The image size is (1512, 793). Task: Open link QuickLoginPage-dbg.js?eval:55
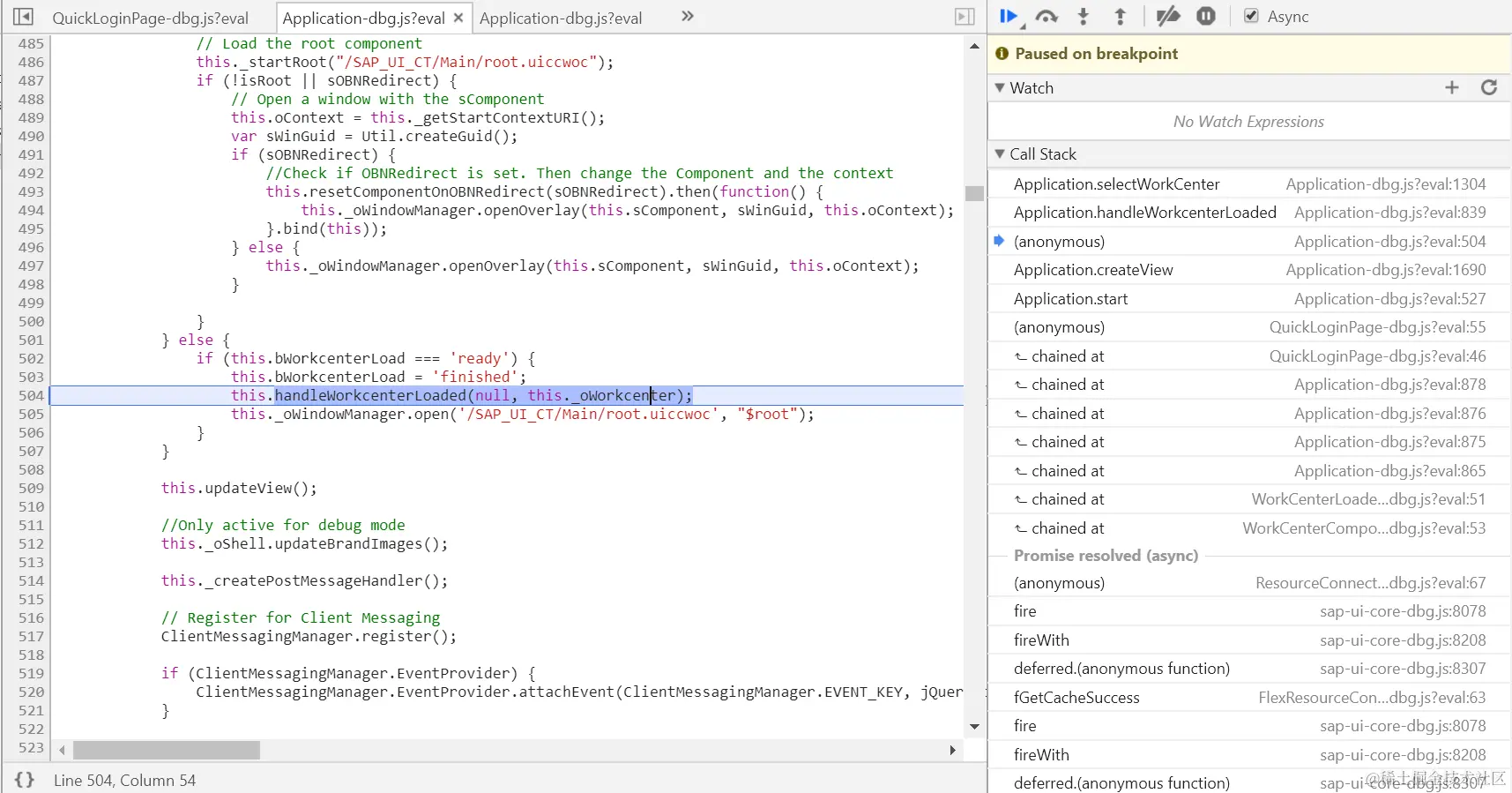click(x=1377, y=327)
